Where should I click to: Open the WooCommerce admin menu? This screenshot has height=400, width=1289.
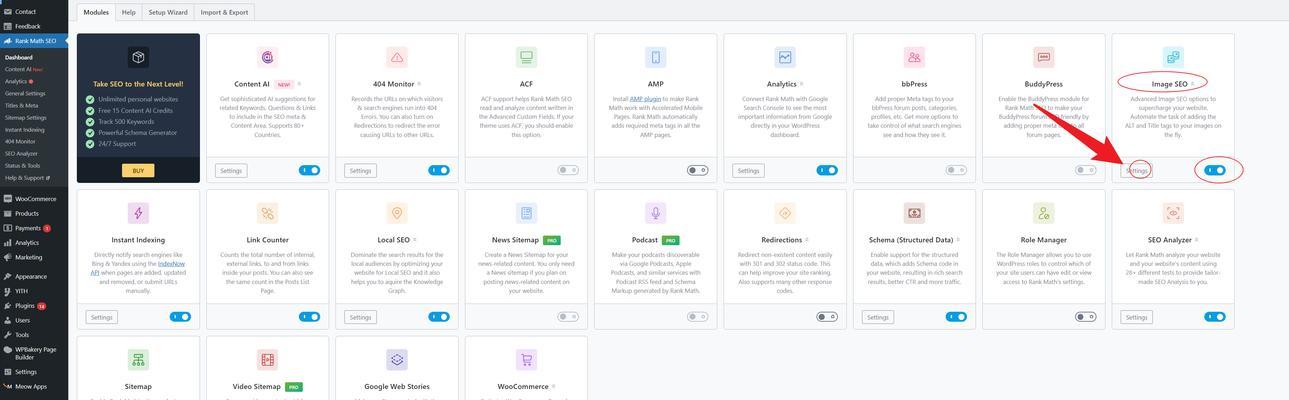tap(34, 199)
